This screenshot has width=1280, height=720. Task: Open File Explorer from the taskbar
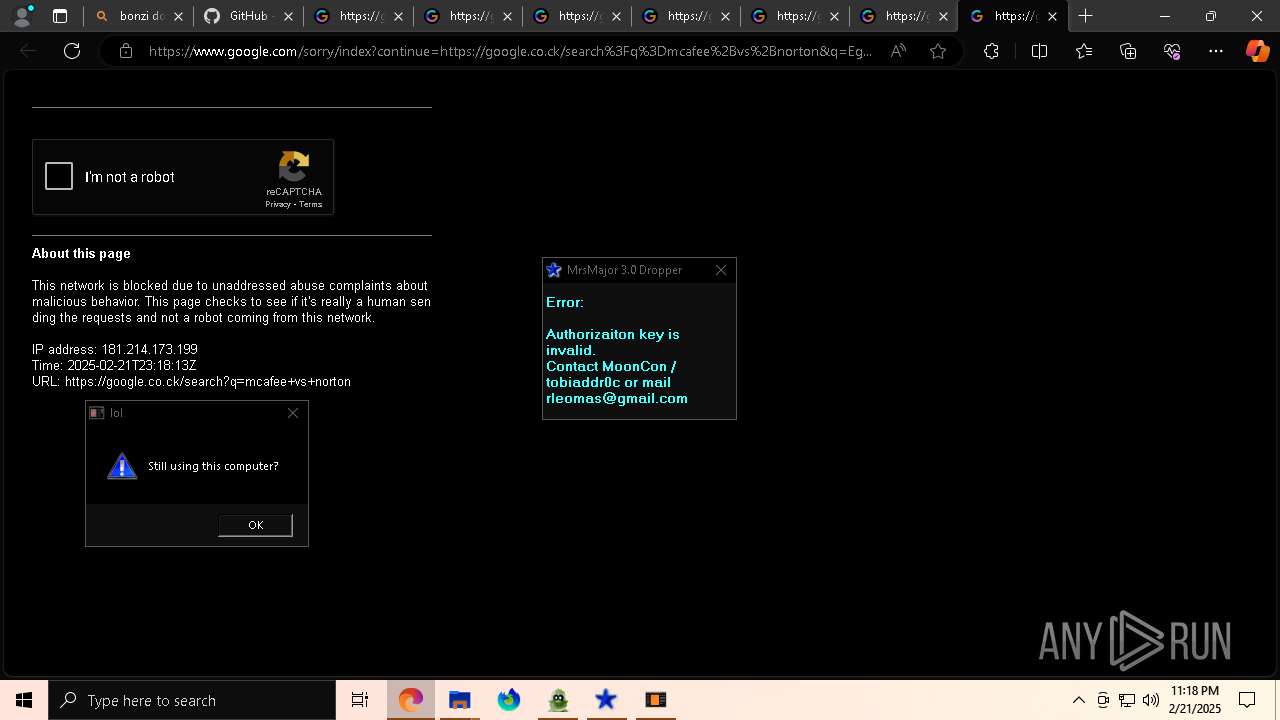[459, 700]
